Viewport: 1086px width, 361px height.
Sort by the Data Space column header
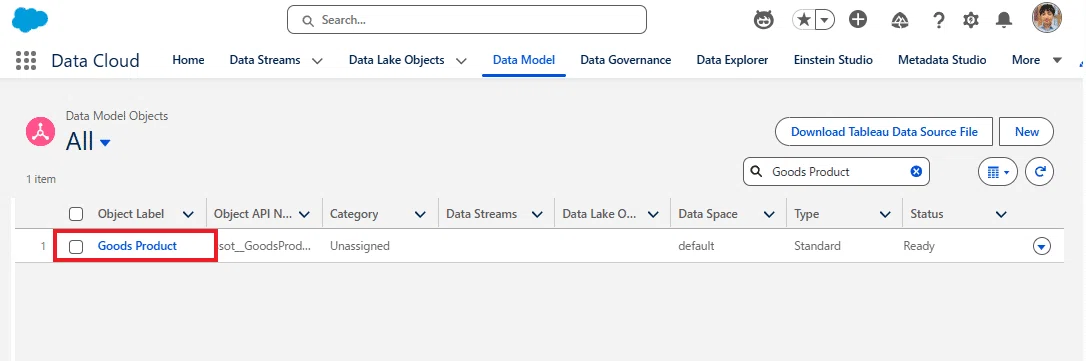click(708, 214)
